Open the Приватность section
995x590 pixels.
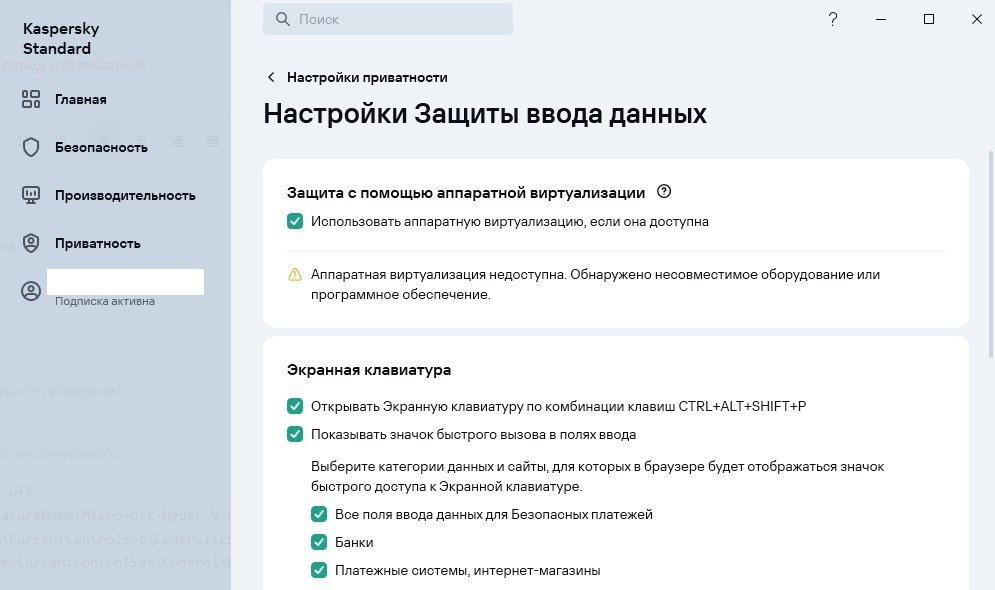[x=98, y=244]
